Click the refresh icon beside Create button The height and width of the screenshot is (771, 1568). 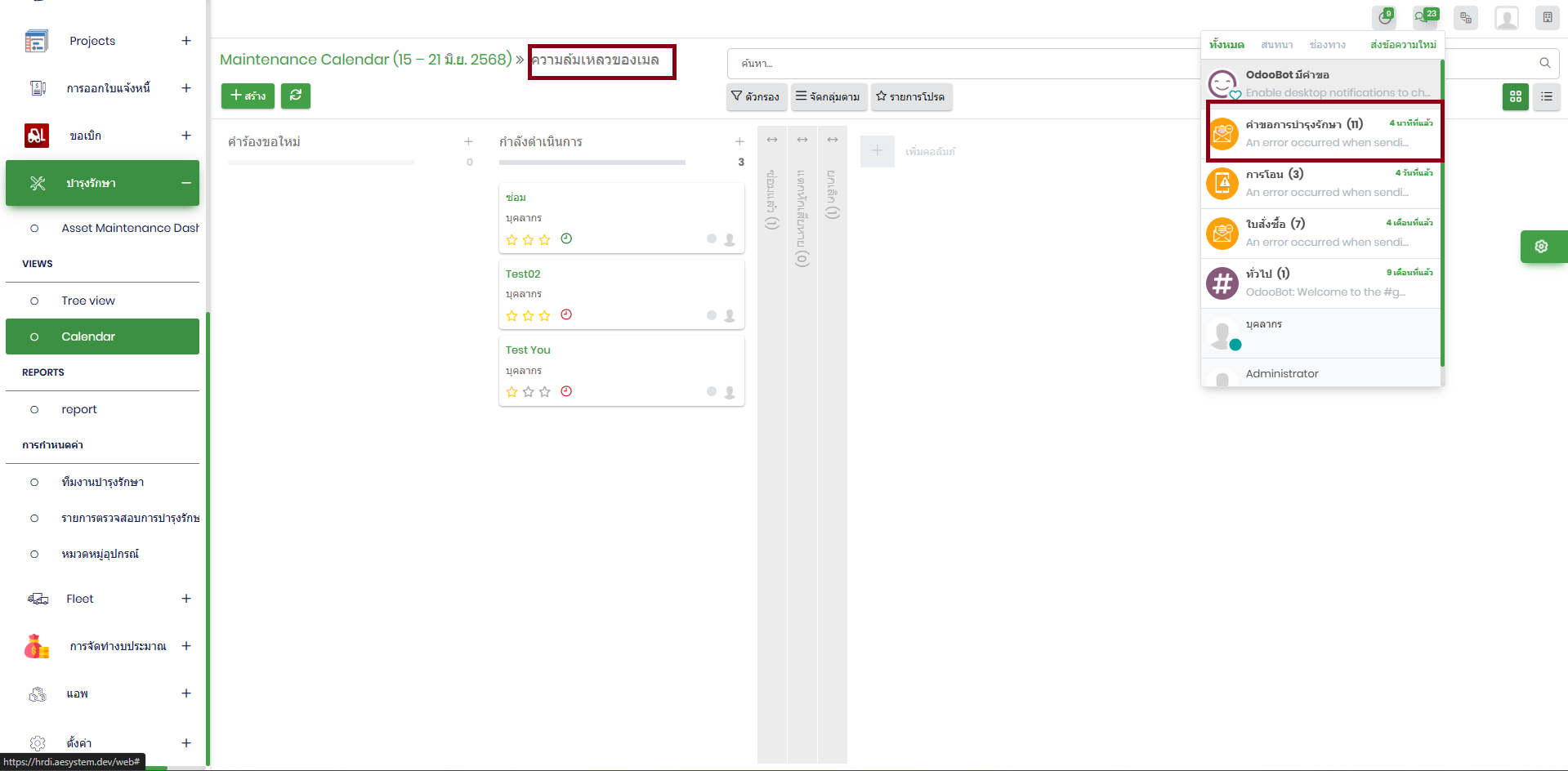pyautogui.click(x=295, y=96)
